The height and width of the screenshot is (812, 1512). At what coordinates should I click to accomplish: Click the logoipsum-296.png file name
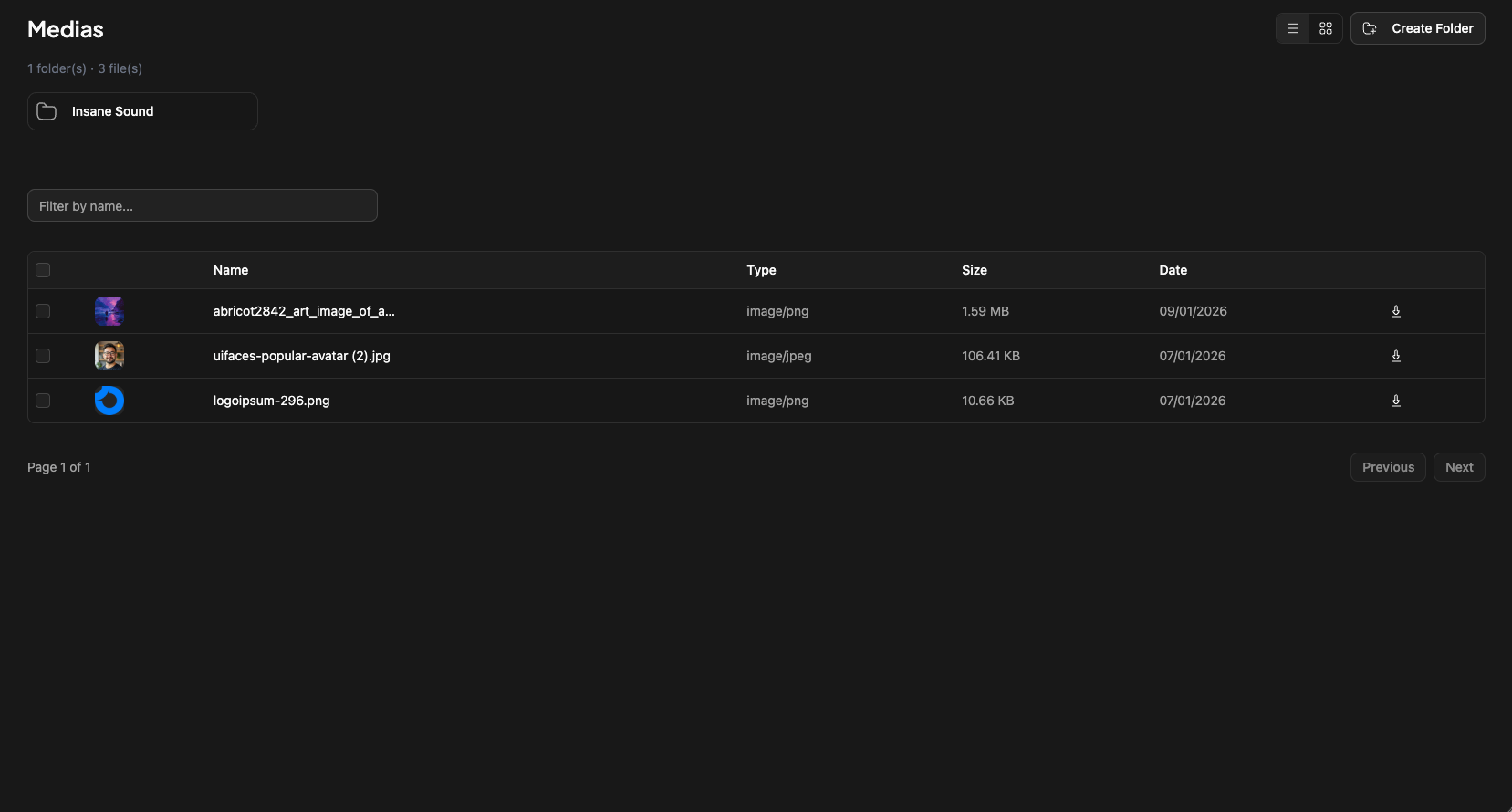tap(272, 401)
